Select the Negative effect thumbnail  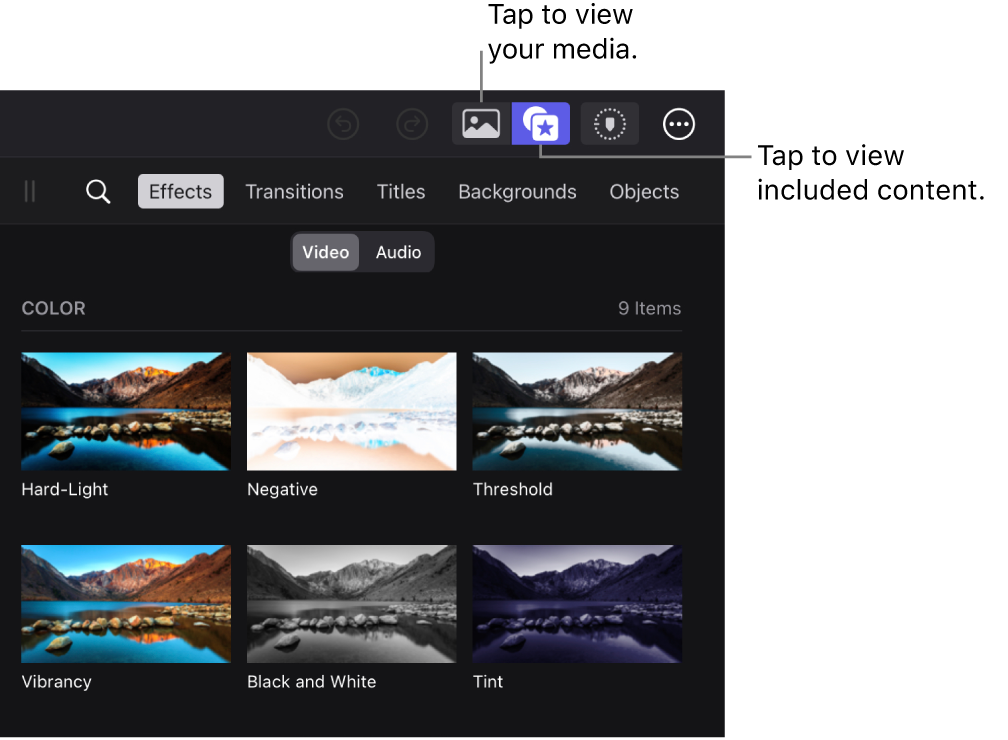[352, 411]
